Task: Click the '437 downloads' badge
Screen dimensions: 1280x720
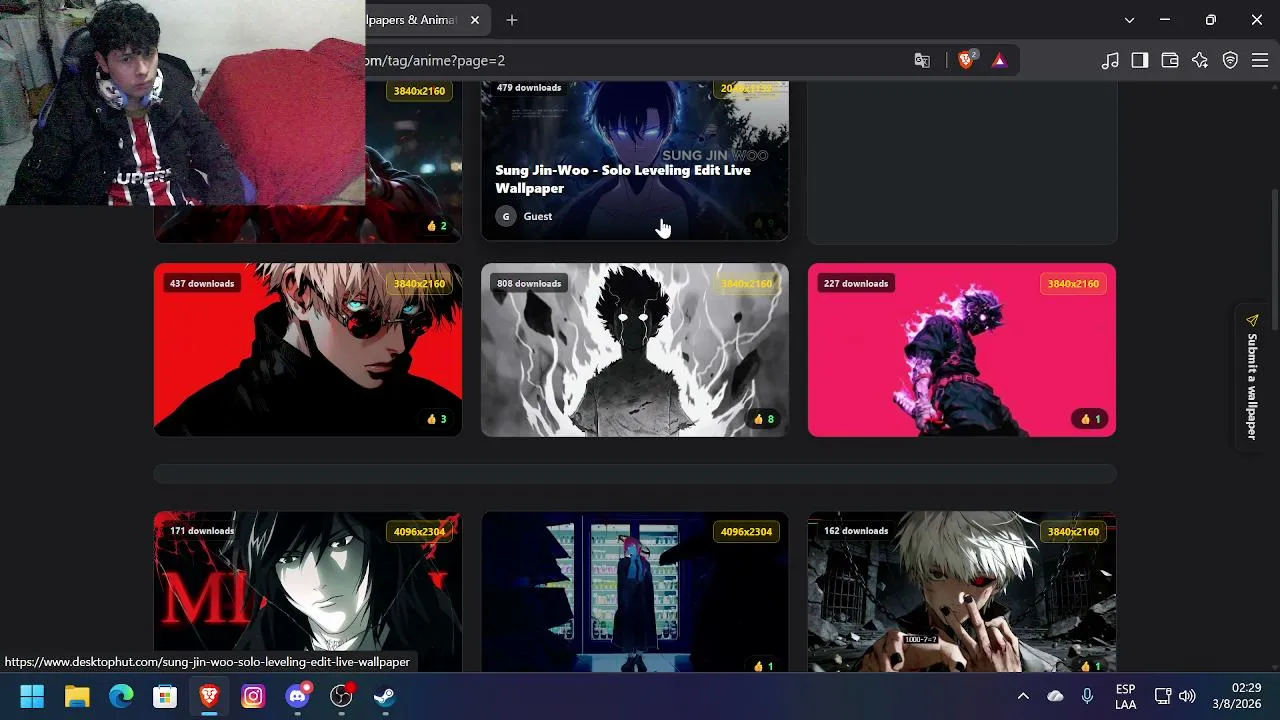Action: pyautogui.click(x=202, y=284)
